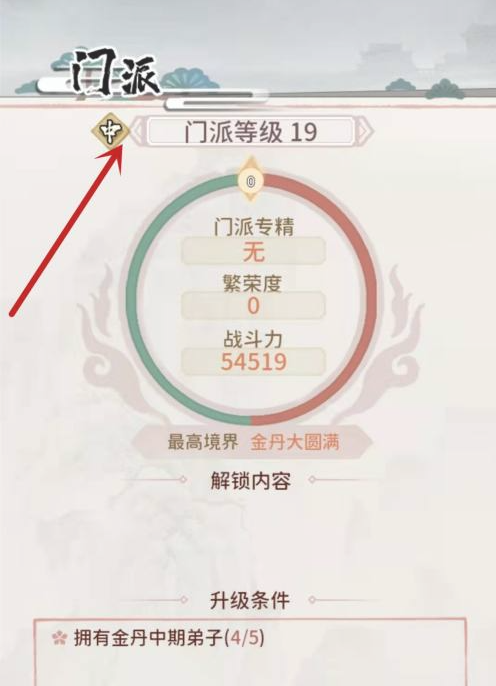Open the 升级条件 section header

[x=250, y=600]
